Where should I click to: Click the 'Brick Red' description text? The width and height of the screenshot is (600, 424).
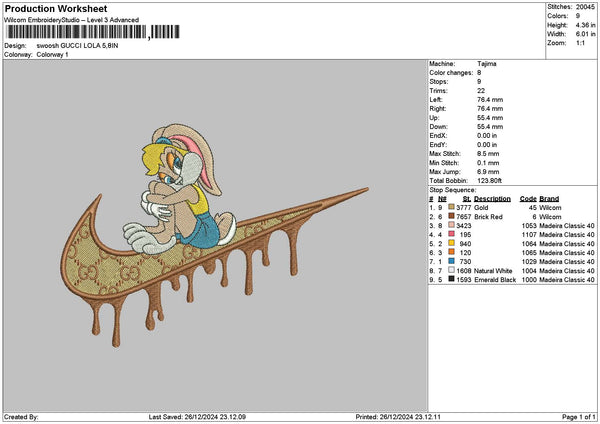[x=488, y=217]
